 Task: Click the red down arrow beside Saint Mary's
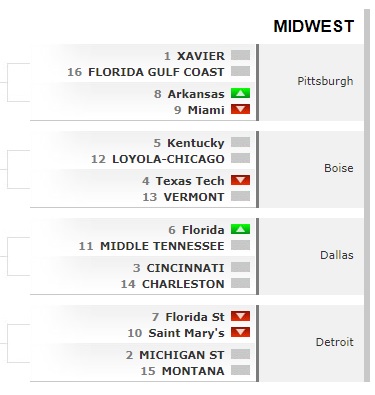click(x=240, y=332)
